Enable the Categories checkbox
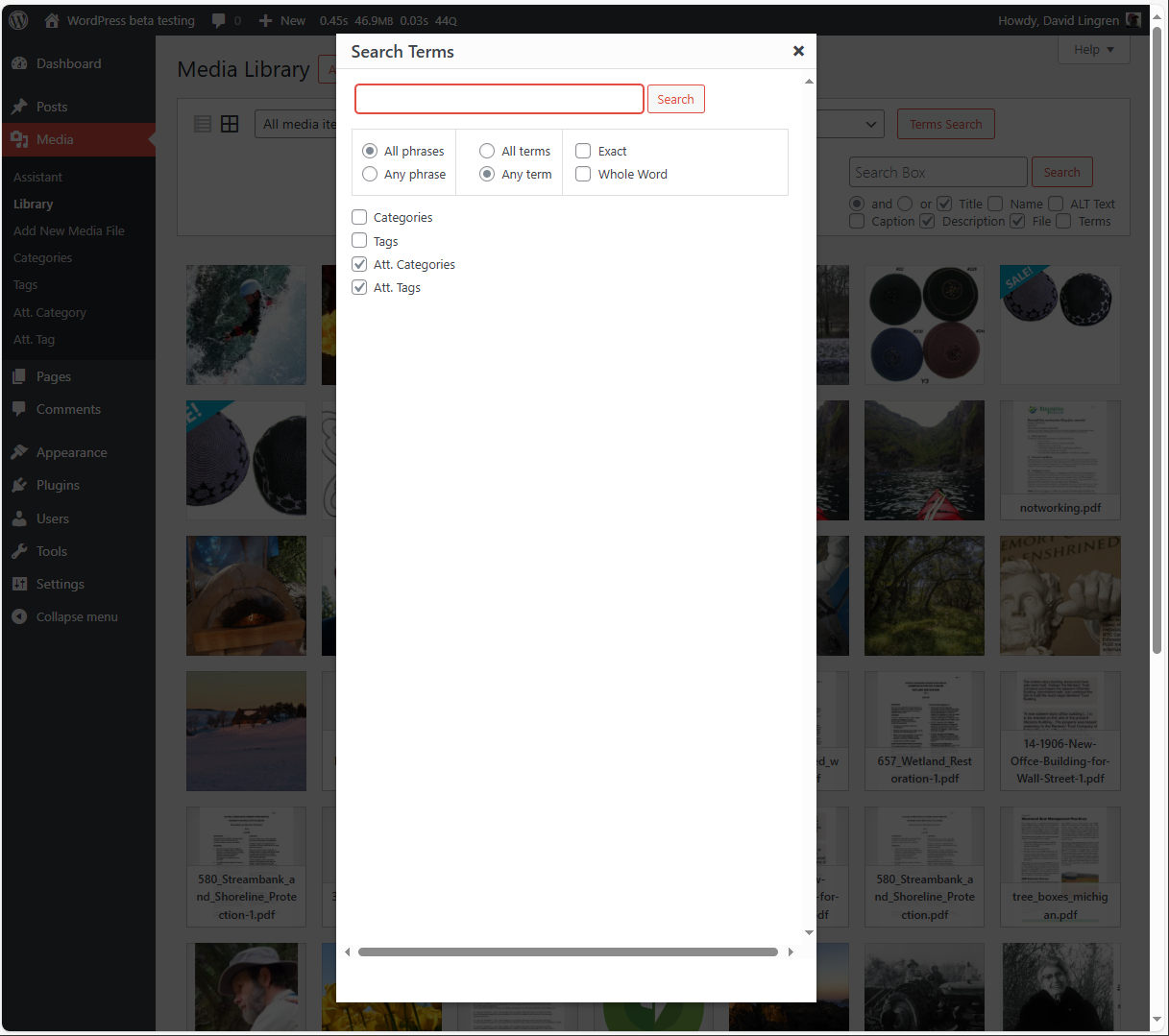 pos(359,217)
